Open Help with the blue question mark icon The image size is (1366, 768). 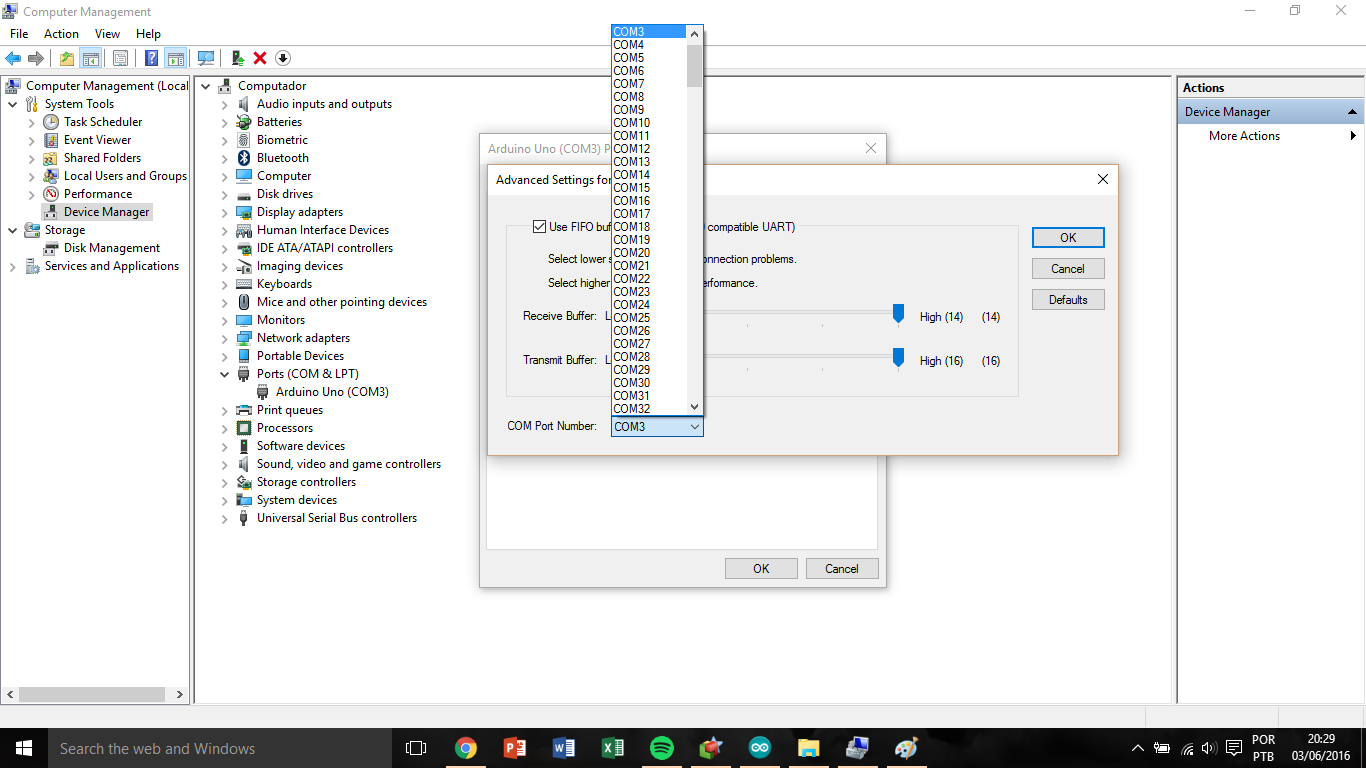[152, 58]
